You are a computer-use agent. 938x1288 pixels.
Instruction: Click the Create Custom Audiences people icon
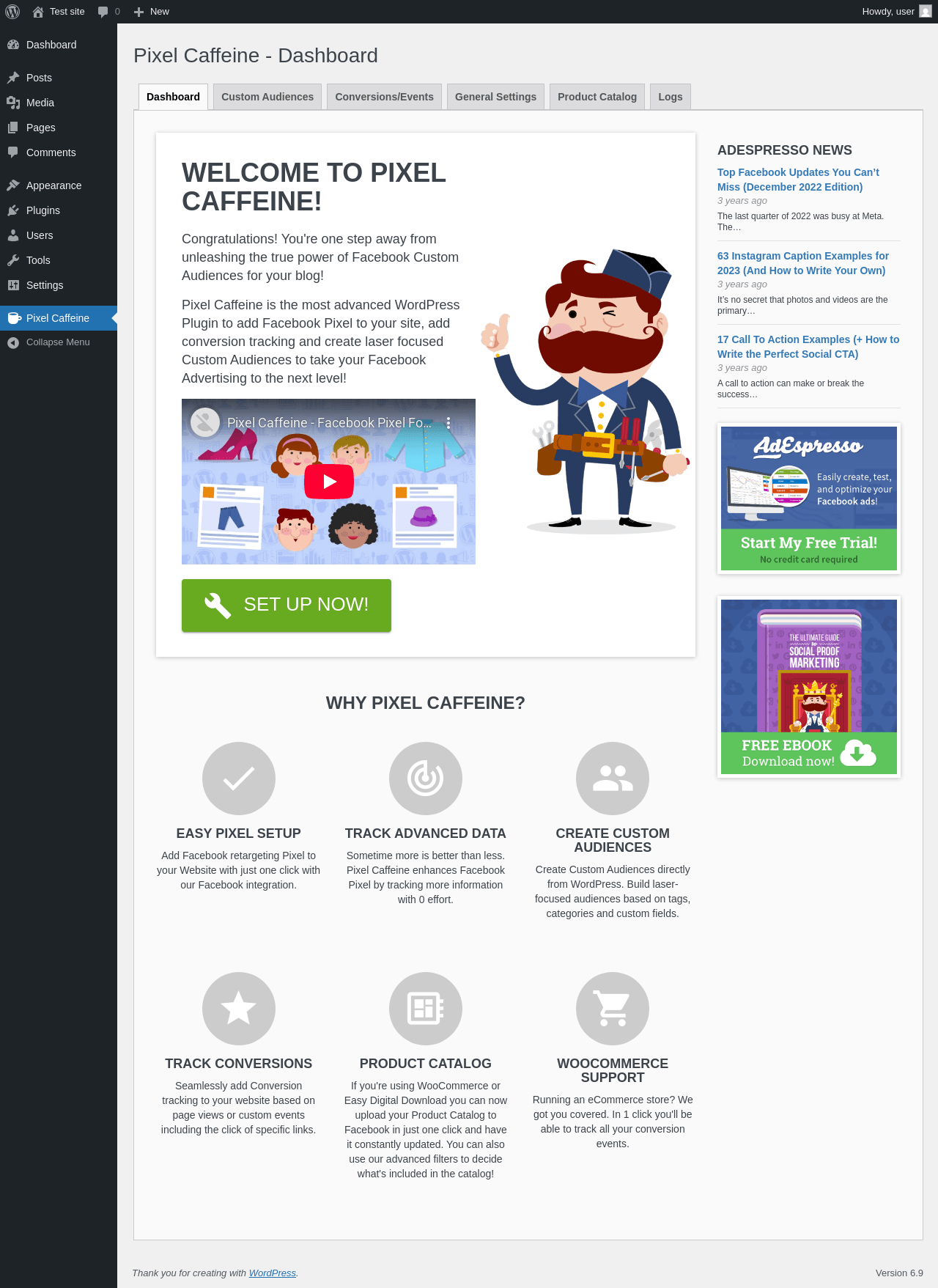pos(613,779)
